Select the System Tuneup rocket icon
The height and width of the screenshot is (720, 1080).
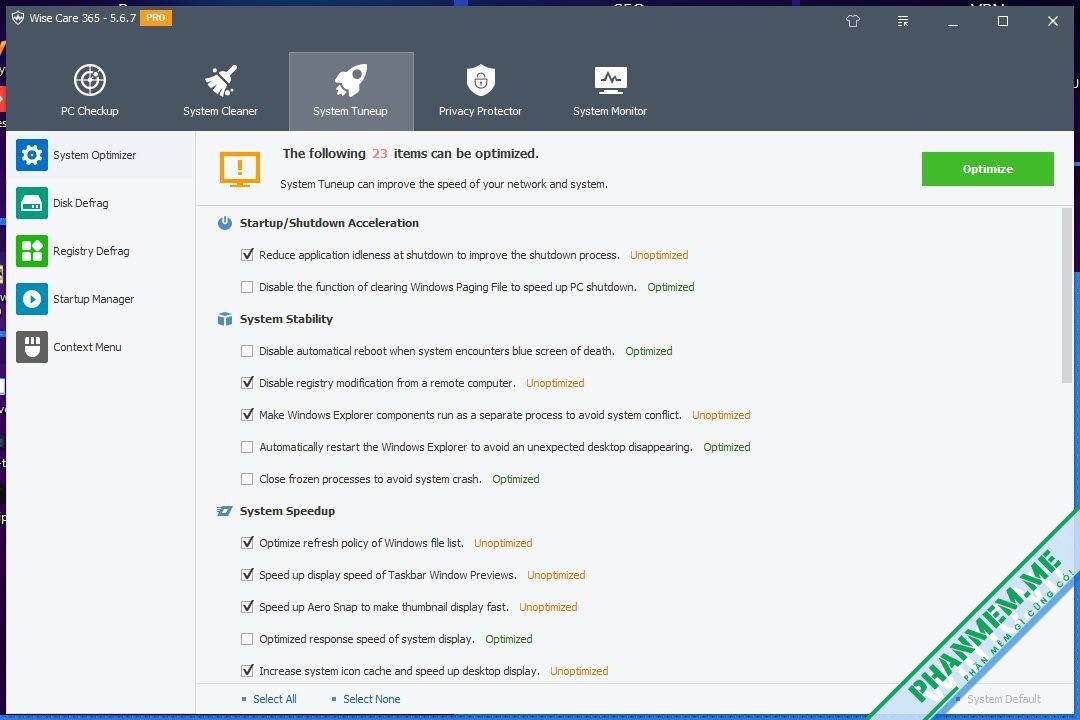tap(351, 80)
